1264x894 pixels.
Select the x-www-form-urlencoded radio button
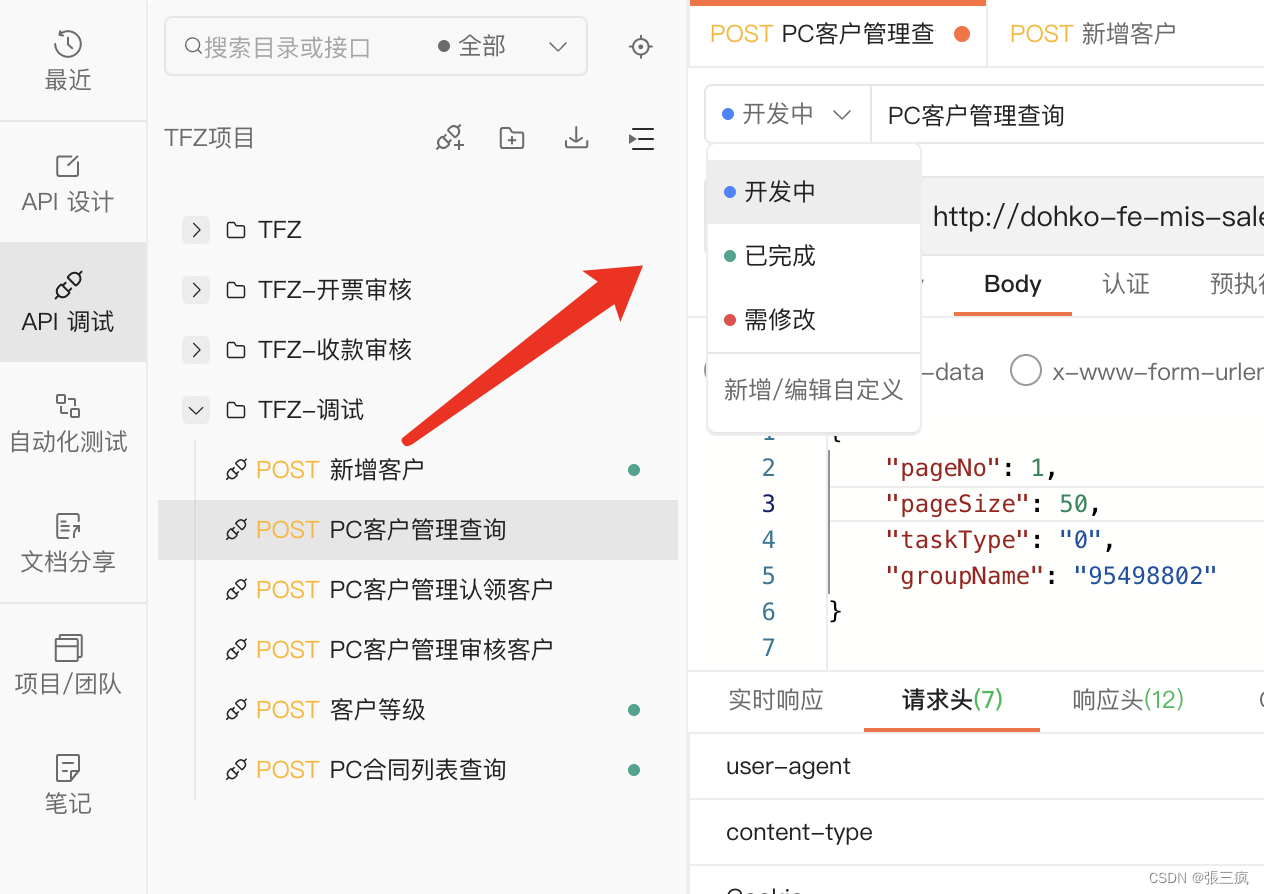tap(1026, 371)
